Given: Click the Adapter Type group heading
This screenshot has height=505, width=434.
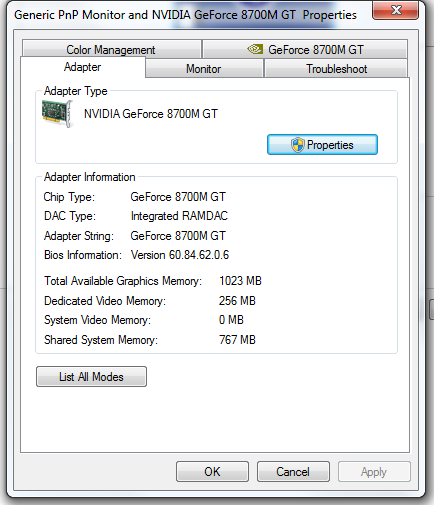Looking at the screenshot, I should pyautogui.click(x=76, y=91).
